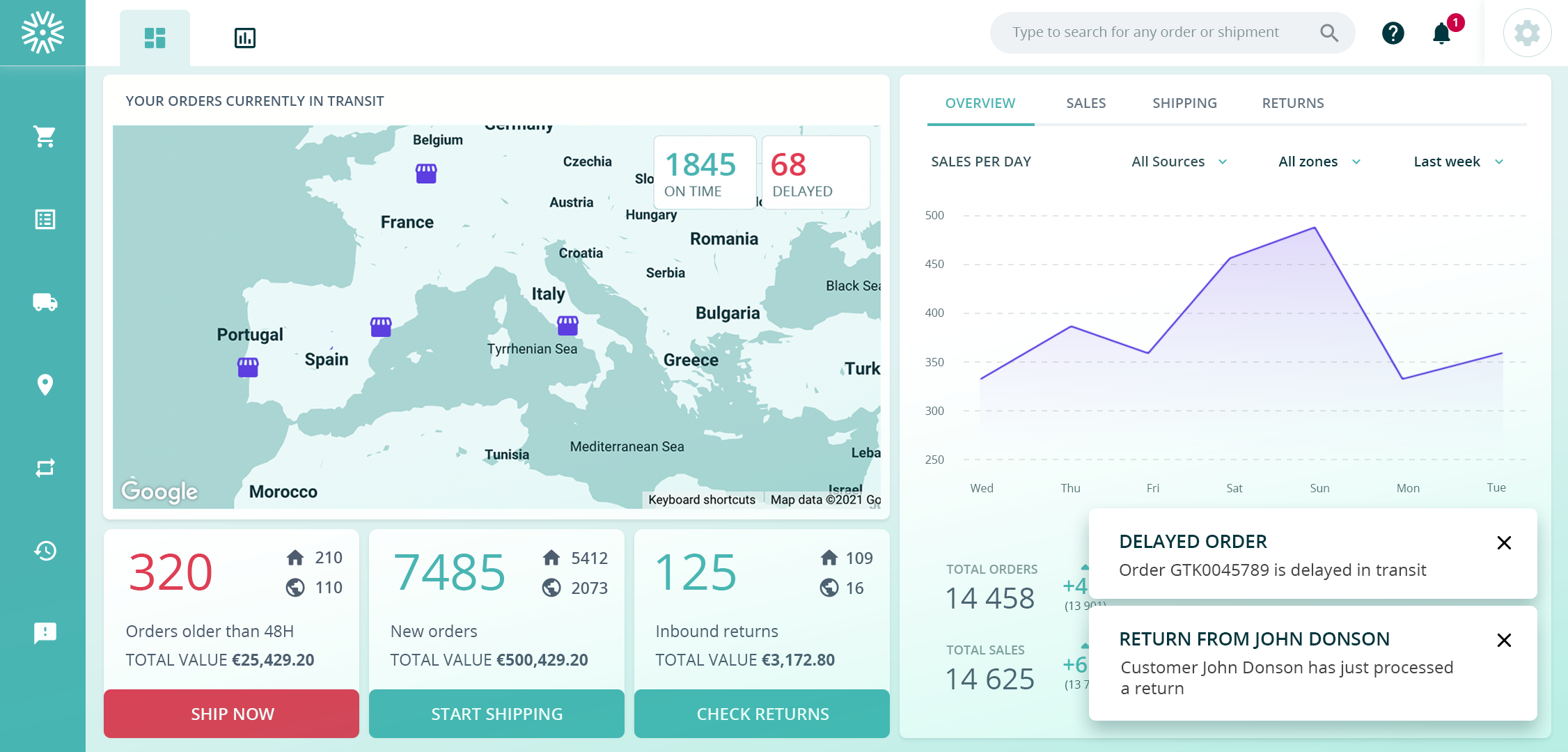Open the shopping cart sidebar icon
Screen dimensions: 1568x752
45,136
